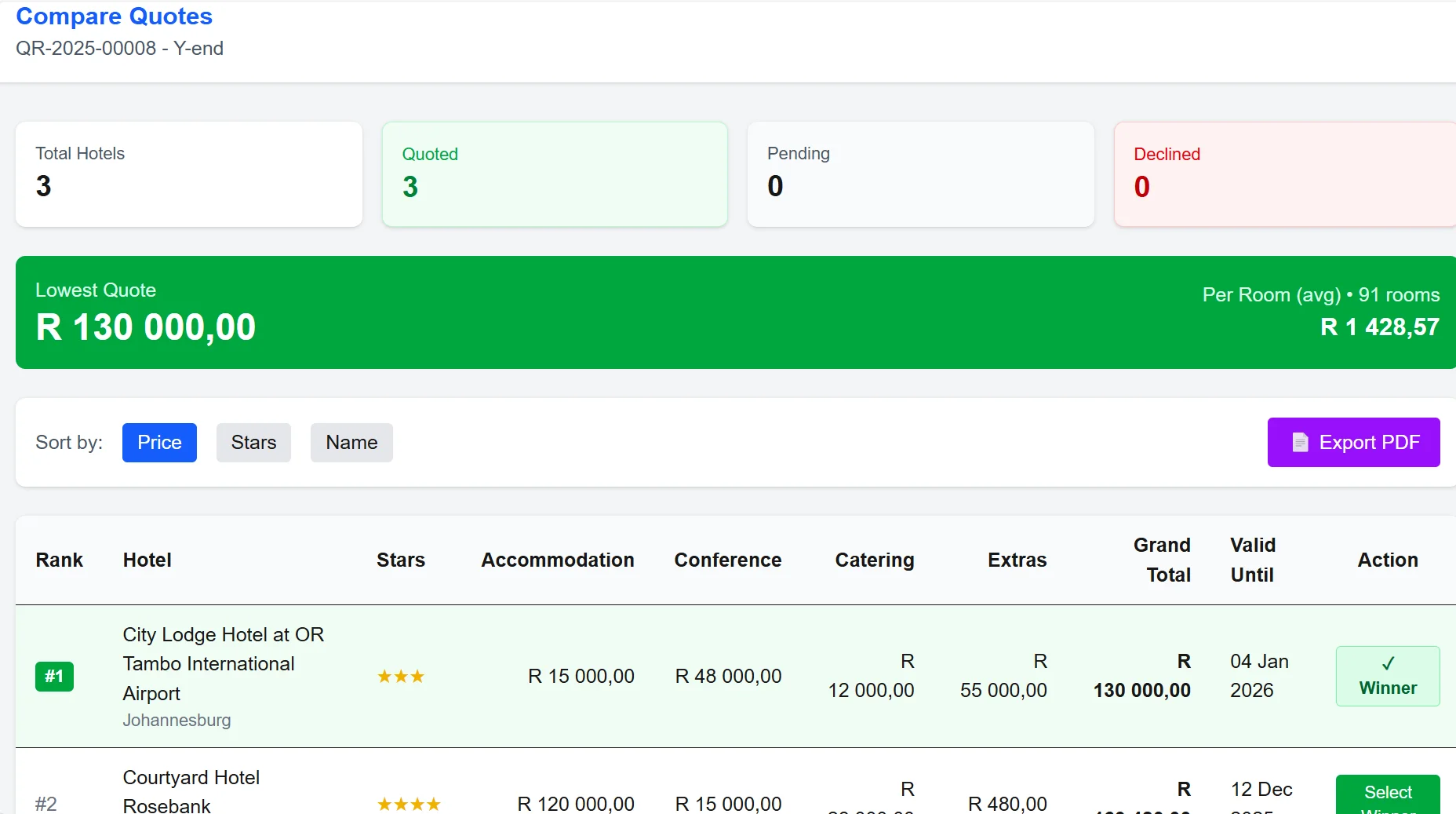Click the green checkmark Winner icon
The height and width of the screenshot is (814, 1456).
coord(1388,663)
